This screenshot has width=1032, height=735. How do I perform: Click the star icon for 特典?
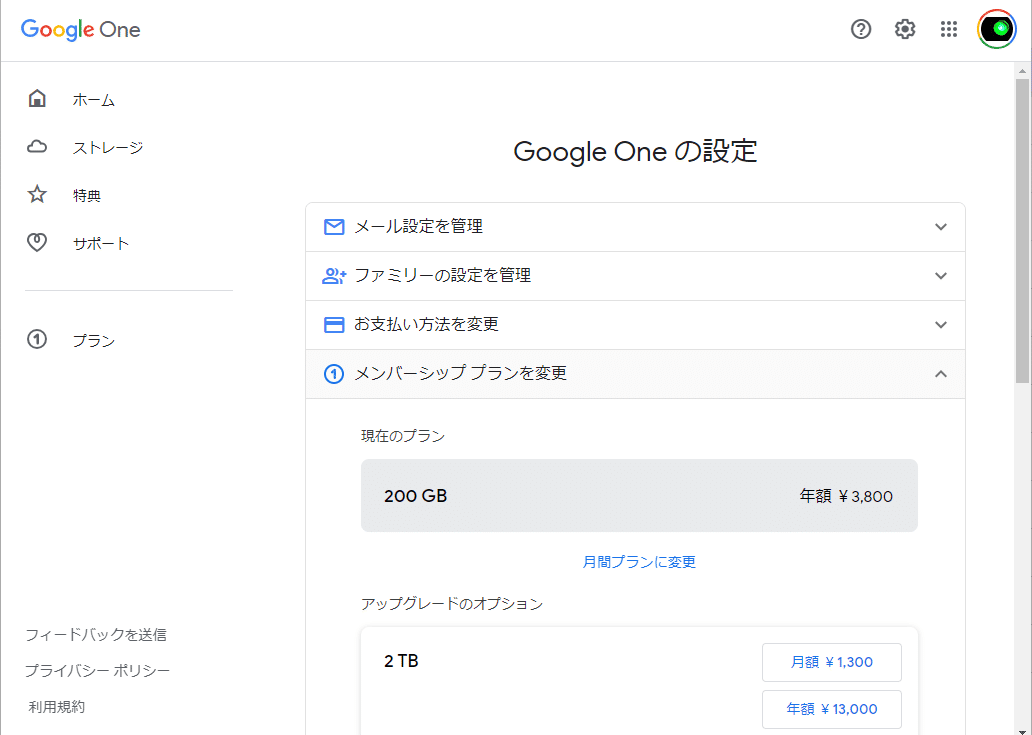(x=37, y=195)
